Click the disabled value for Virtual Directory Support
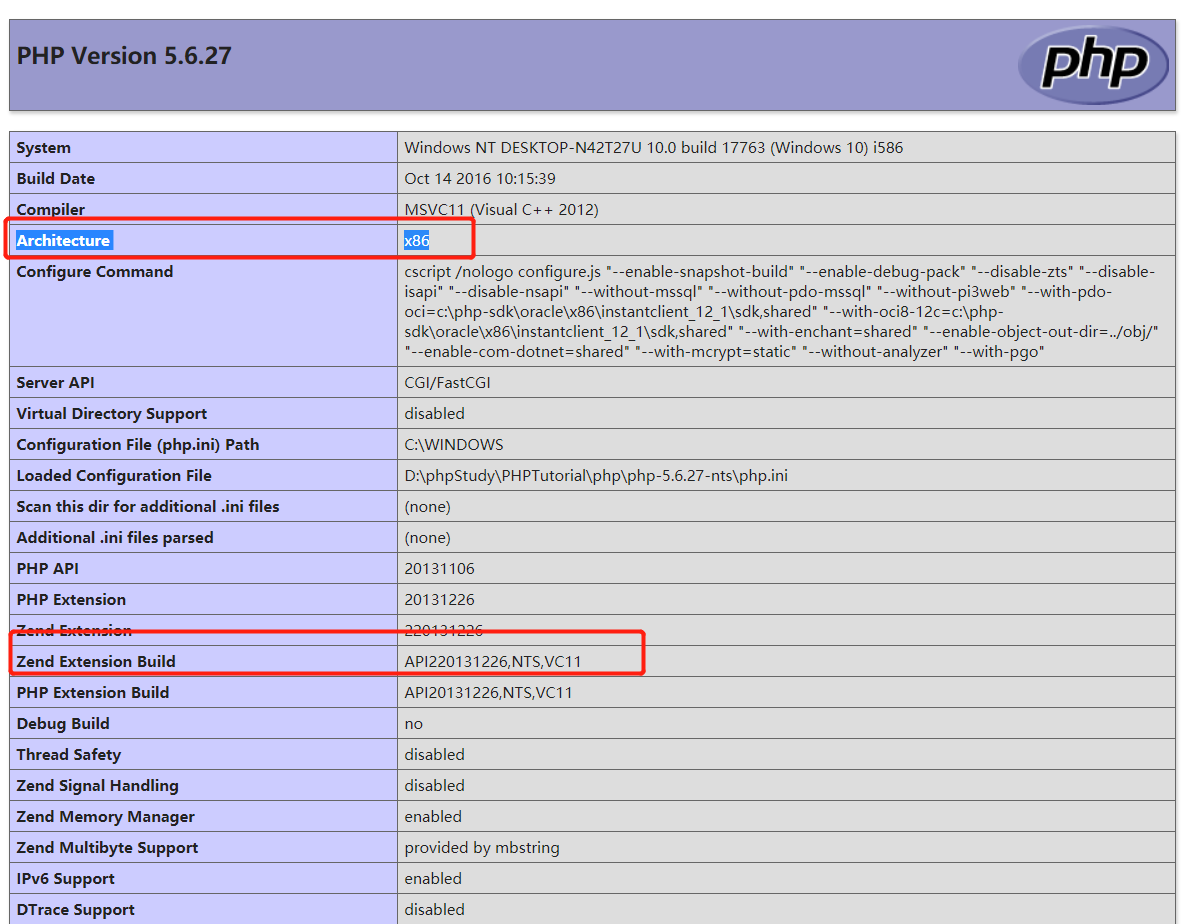The width and height of the screenshot is (1202, 924). click(435, 414)
